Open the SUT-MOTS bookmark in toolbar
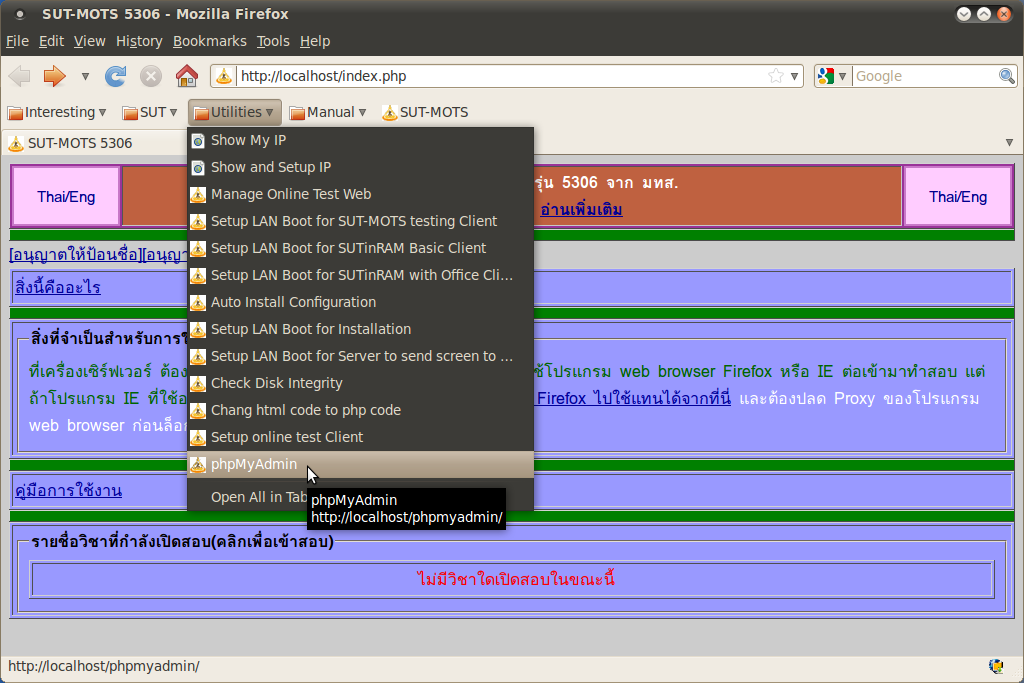Viewport: 1024px width, 683px height. point(425,112)
